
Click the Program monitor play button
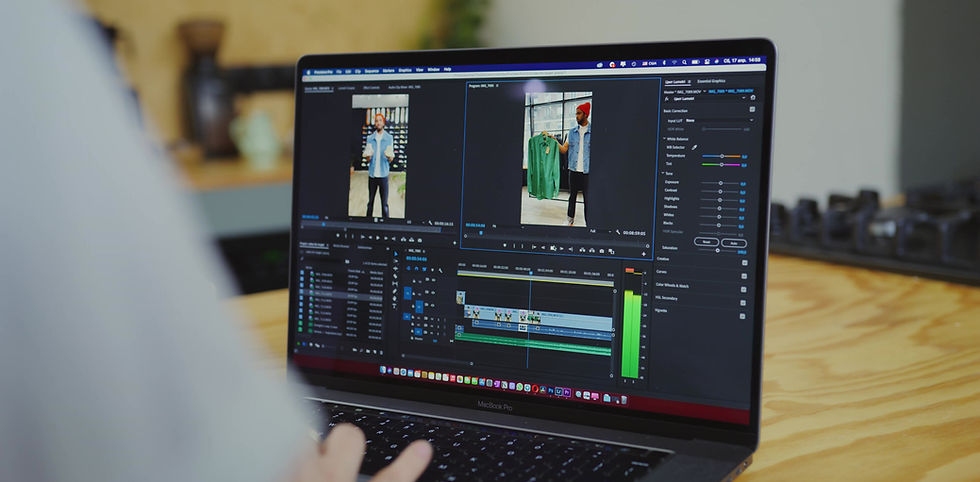[553, 248]
